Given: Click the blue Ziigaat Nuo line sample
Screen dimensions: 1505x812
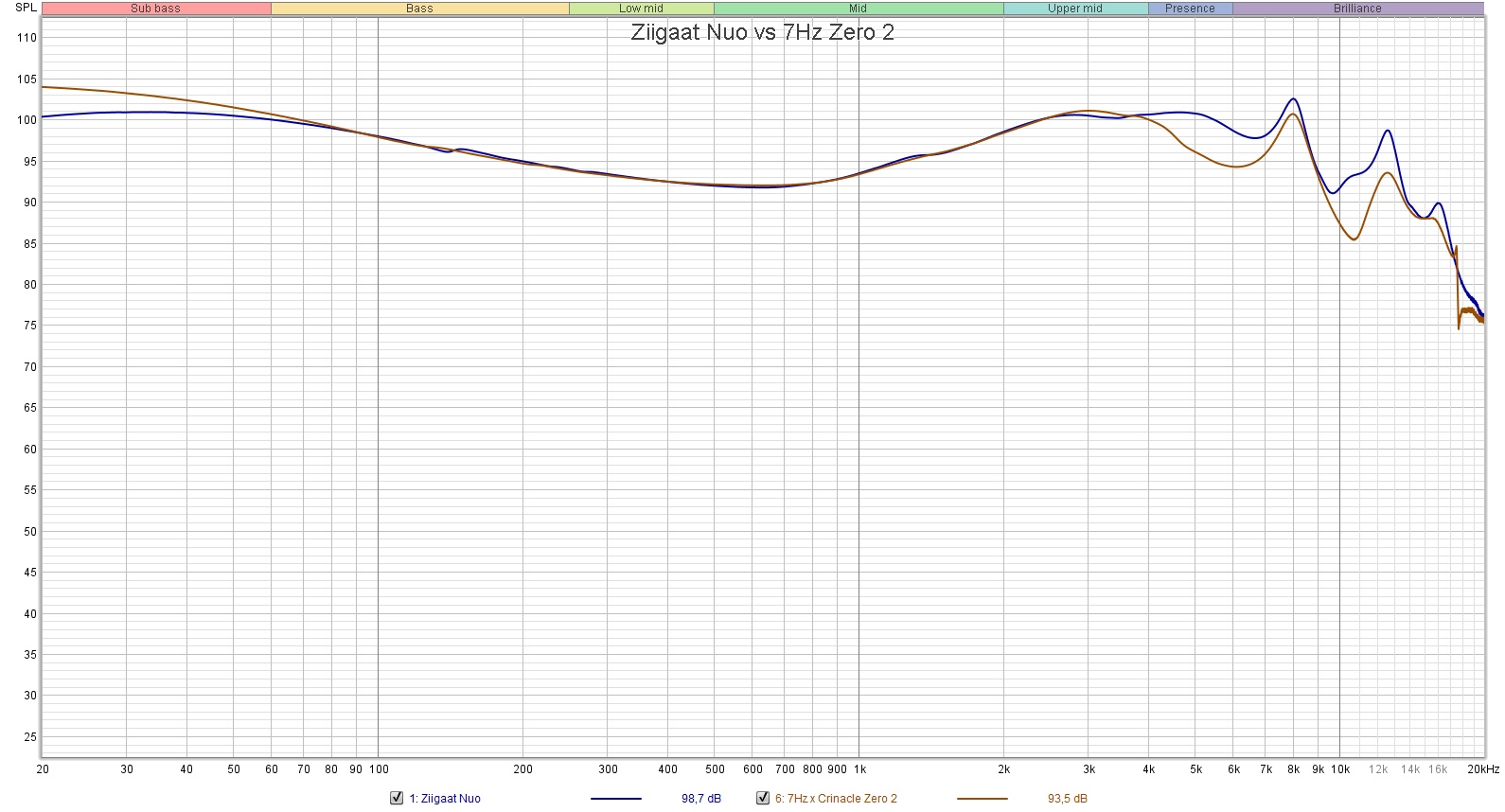Looking at the screenshot, I should click(x=615, y=799).
